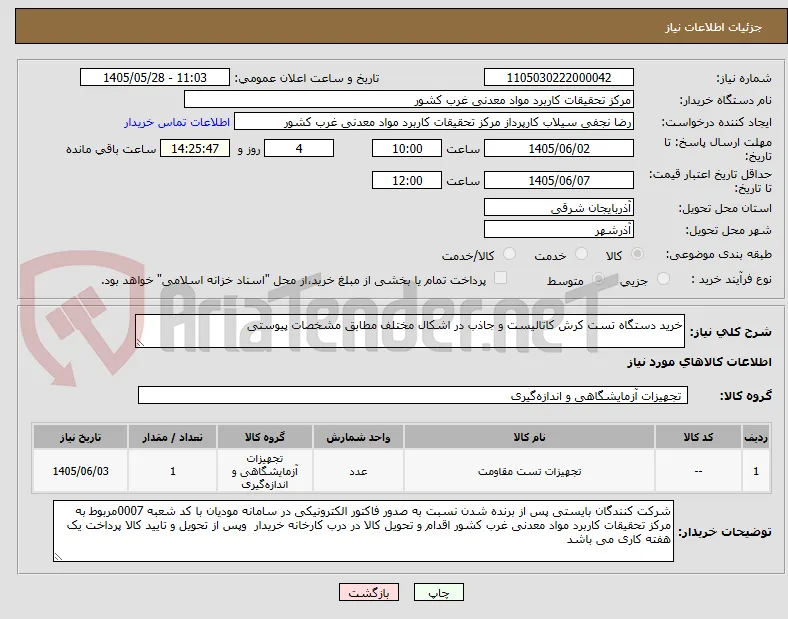Click the واحد شمارش column header
This screenshot has height=619, width=788.
click(358, 437)
